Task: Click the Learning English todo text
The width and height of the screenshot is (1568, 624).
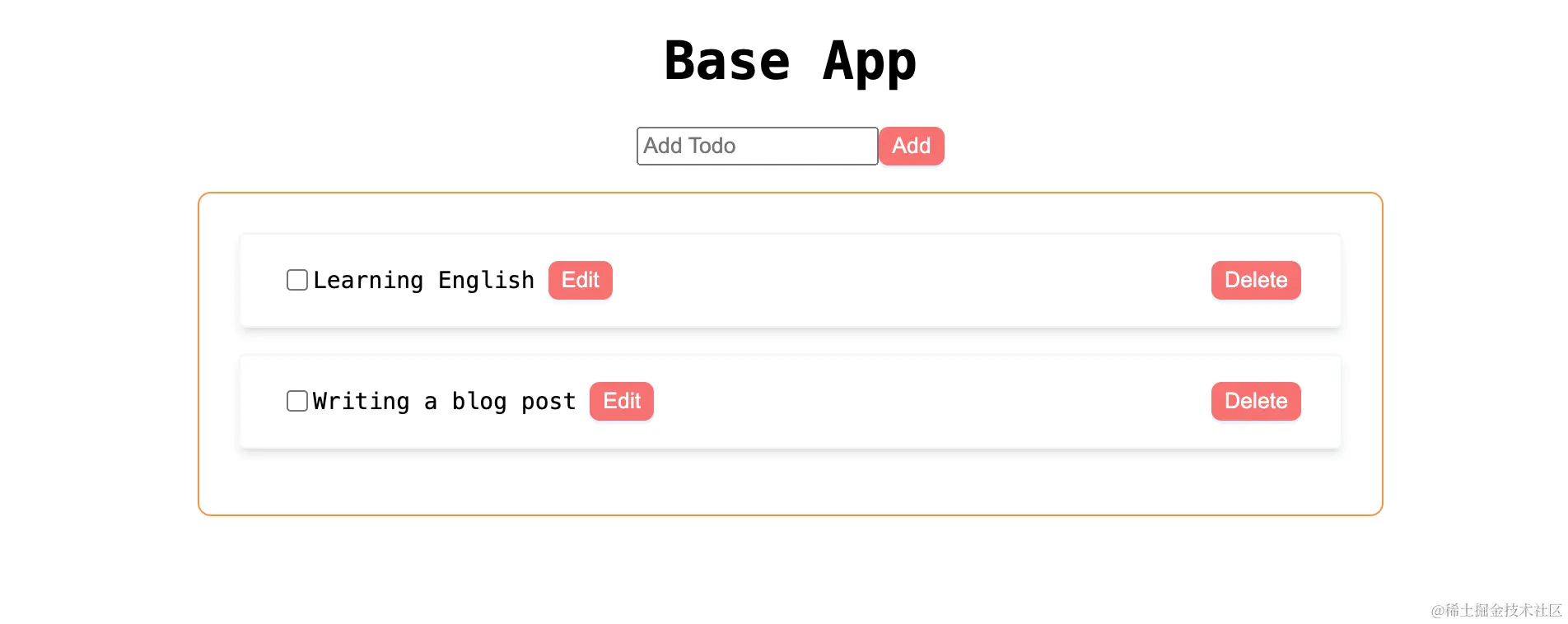Action: [x=423, y=280]
